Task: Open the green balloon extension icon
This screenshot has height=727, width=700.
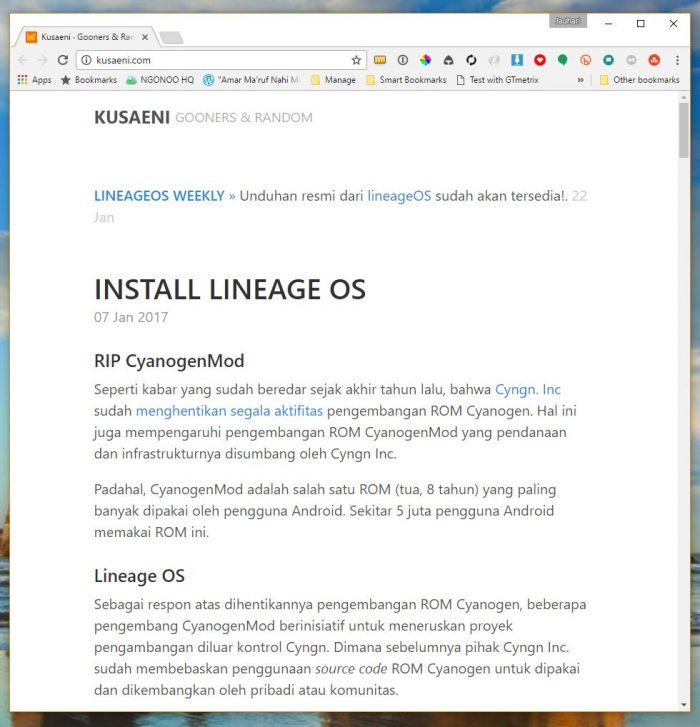Action: (x=562, y=60)
